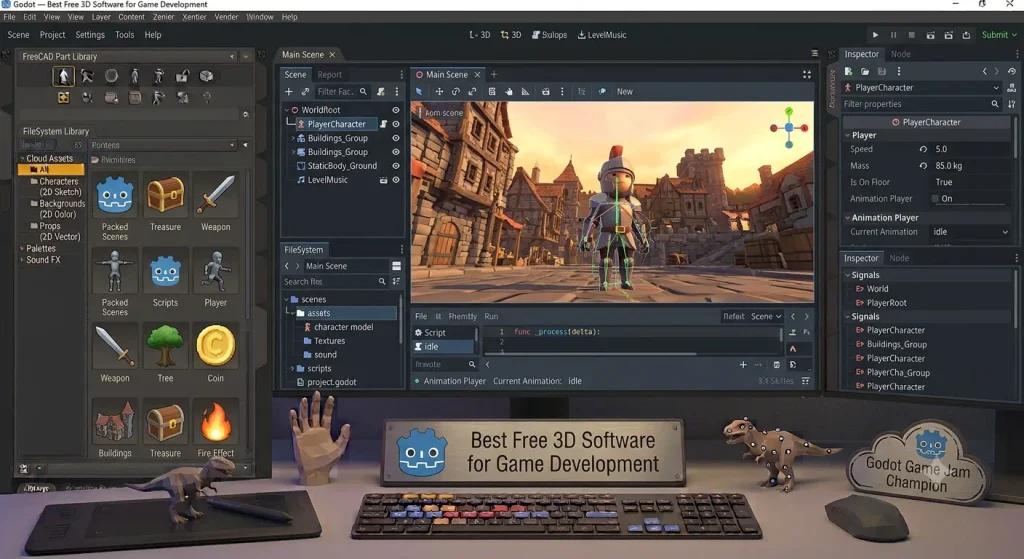Select the Rotate tool in viewport toolbar

click(x=456, y=91)
